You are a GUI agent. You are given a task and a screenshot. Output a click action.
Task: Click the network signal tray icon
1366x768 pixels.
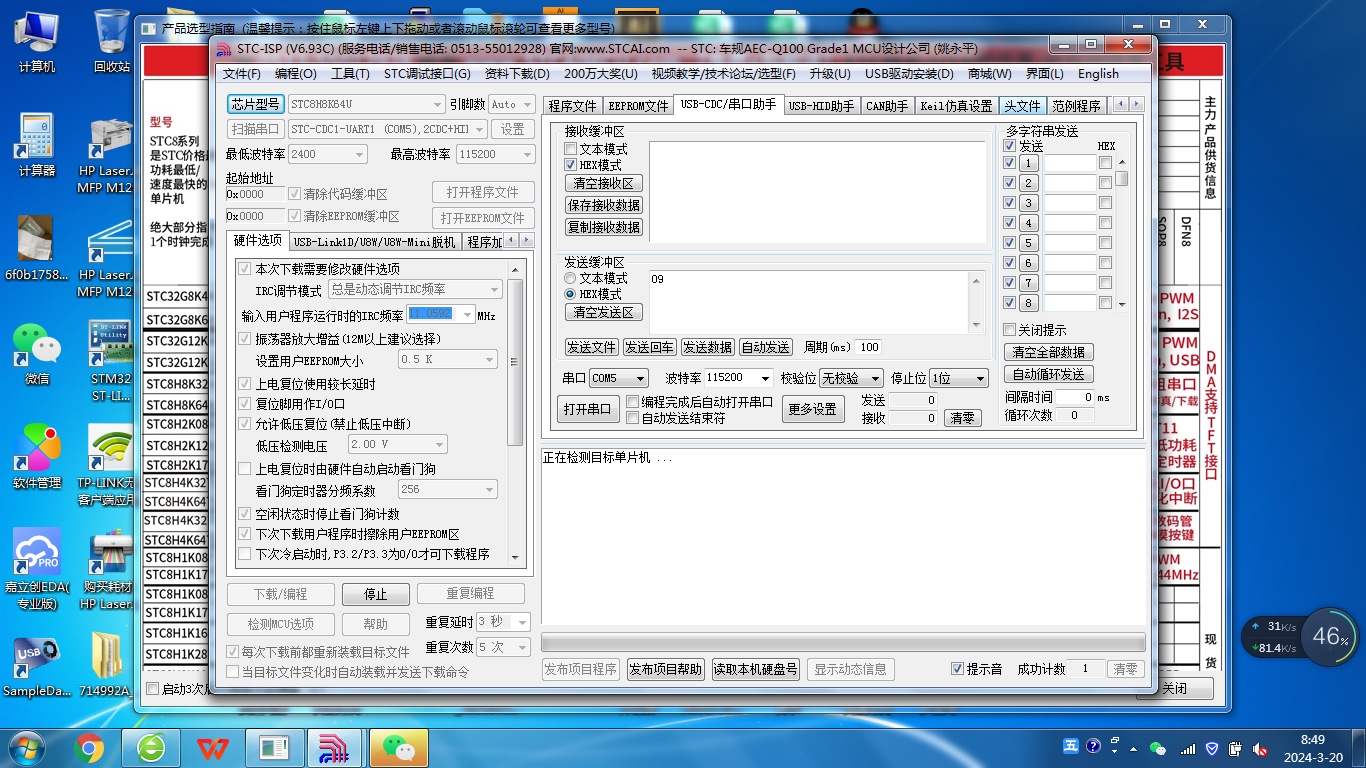point(1187,748)
